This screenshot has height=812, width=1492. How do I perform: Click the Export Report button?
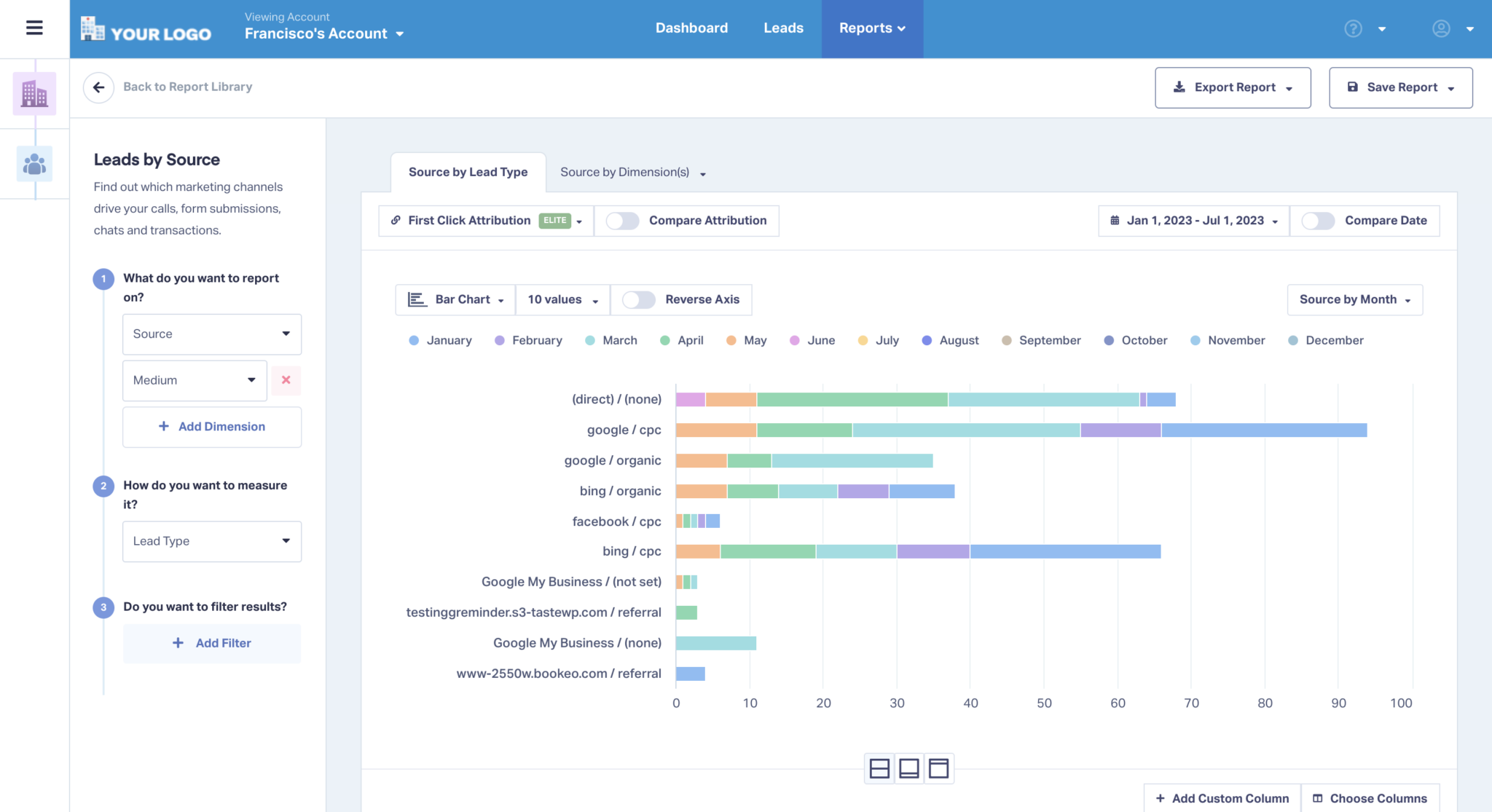click(x=1233, y=87)
